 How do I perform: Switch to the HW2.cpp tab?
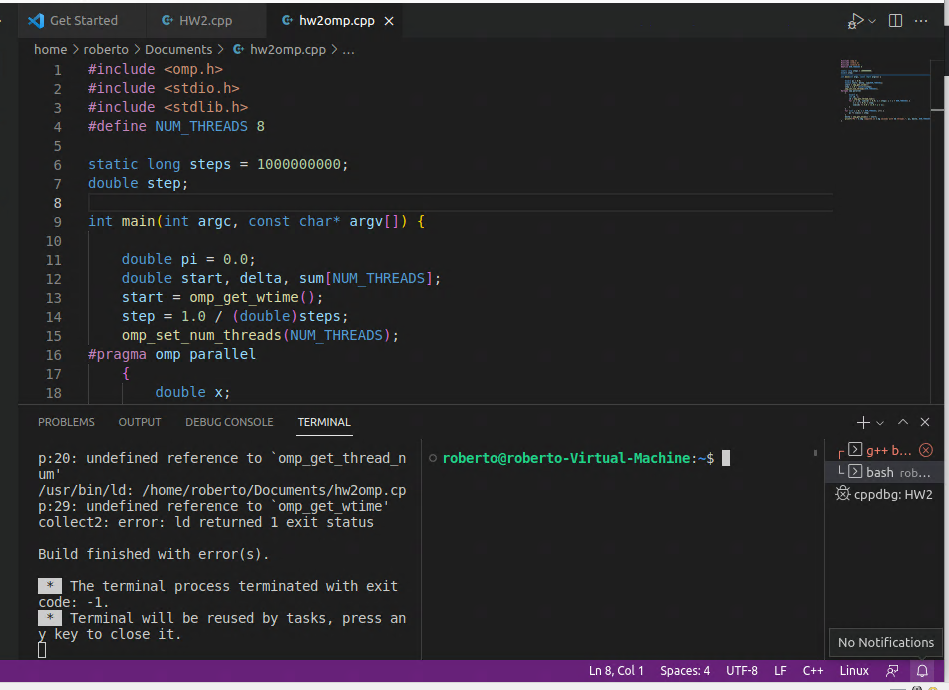tap(203, 20)
